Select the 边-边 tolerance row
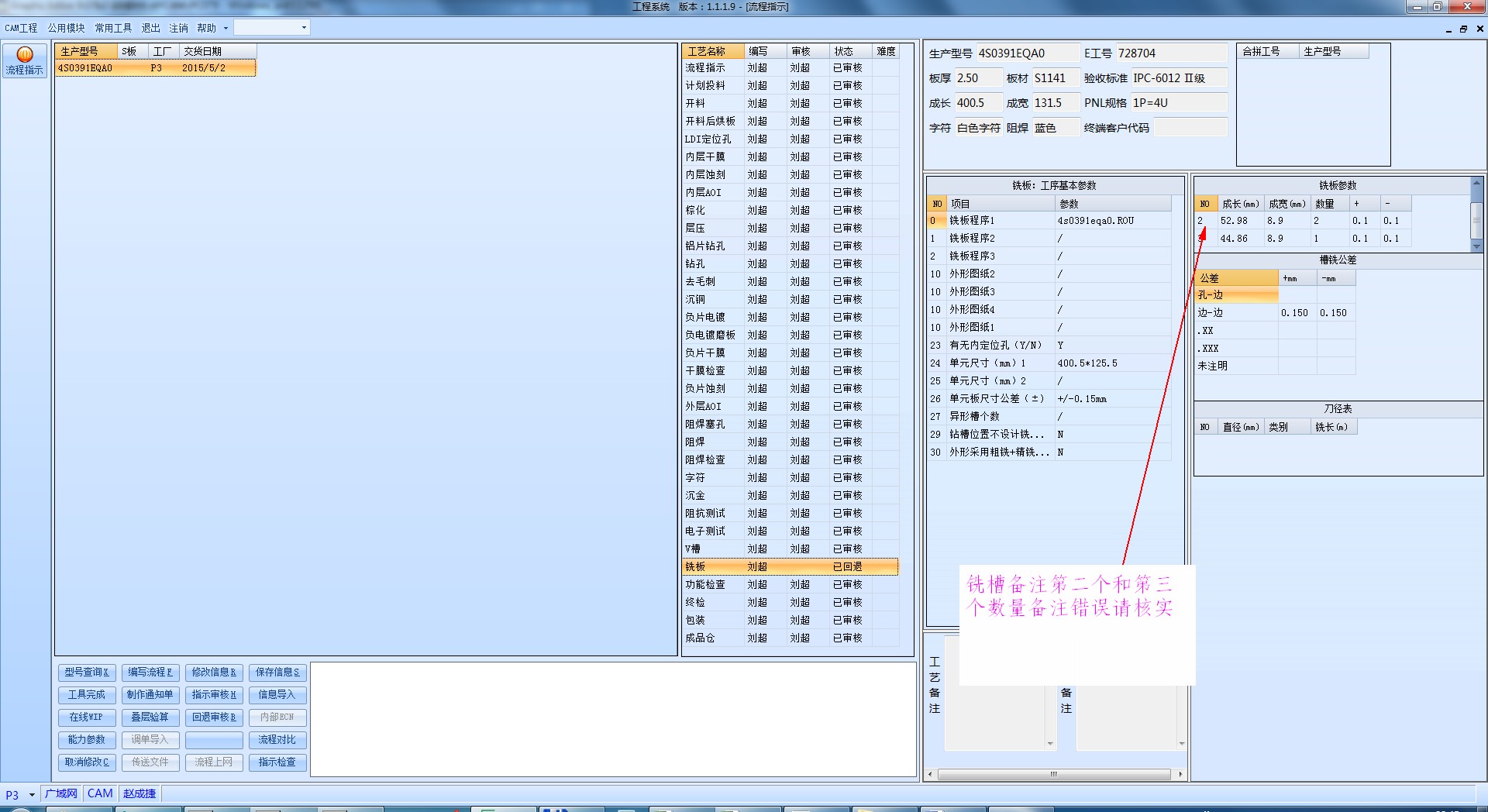This screenshot has width=1488, height=812. 1275,313
